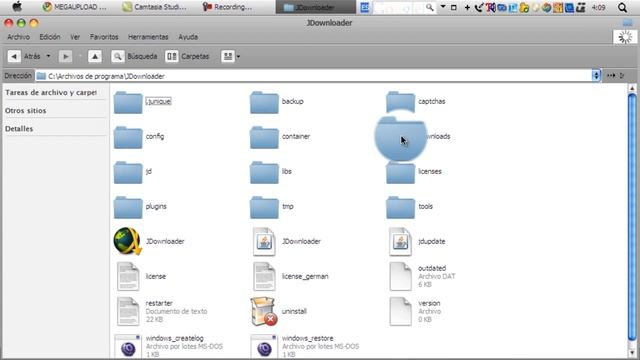Switch to the MEGAUPLOAD Chrome window
640x360 pixels.
[x=75, y=7]
